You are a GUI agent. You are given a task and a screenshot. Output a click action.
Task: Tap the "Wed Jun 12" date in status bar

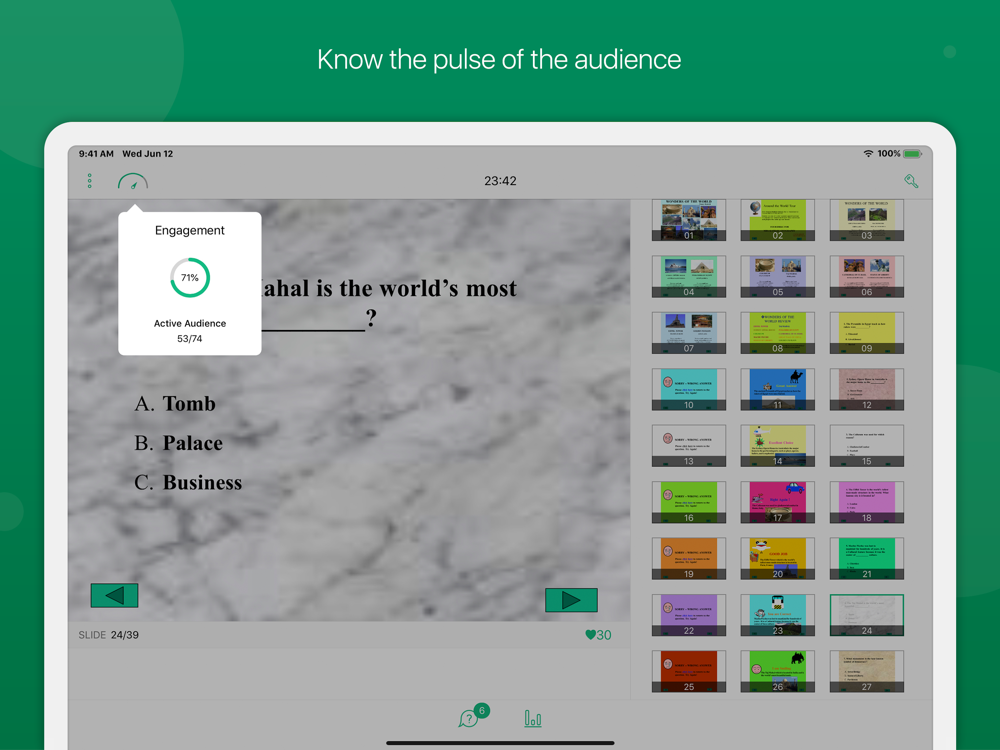click(x=147, y=154)
